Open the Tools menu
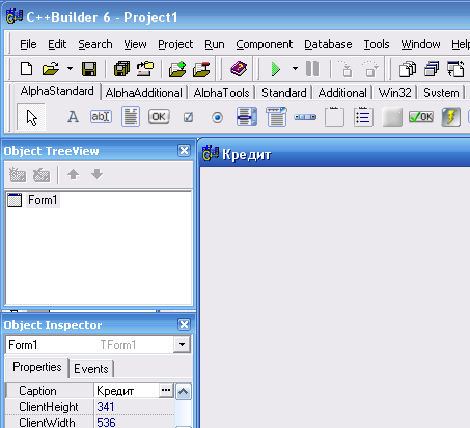470x428 pixels. [376, 44]
